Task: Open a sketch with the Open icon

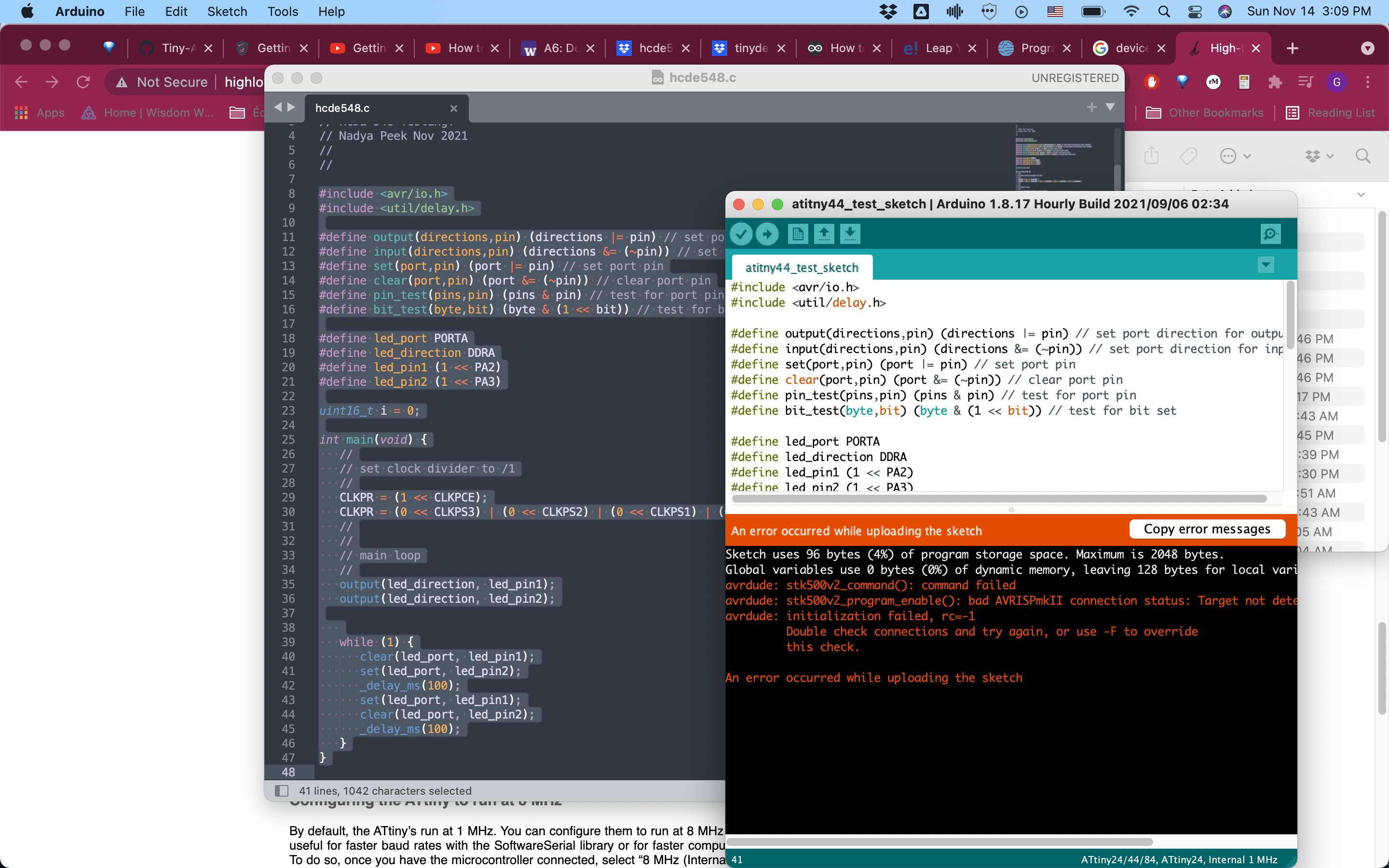Action: [824, 234]
